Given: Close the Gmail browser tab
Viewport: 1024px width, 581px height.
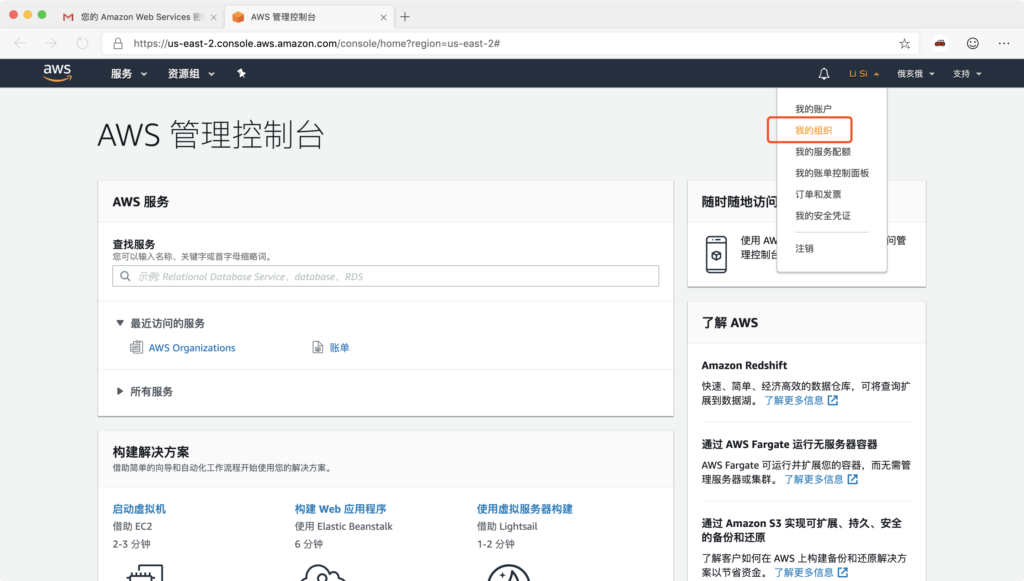Looking at the screenshot, I should pyautogui.click(x=214, y=18).
